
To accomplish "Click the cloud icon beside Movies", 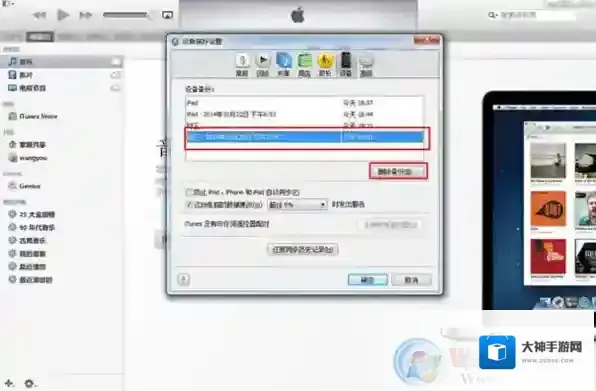I will click(x=115, y=75).
